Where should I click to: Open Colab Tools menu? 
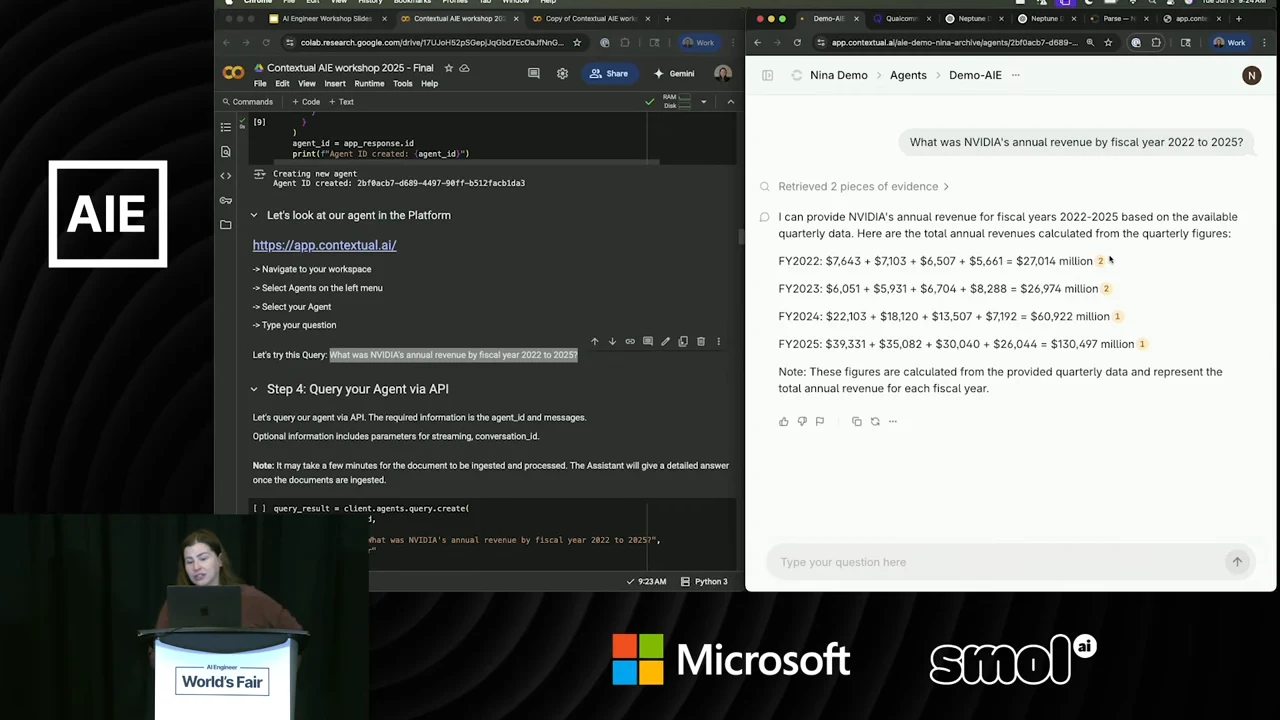403,84
